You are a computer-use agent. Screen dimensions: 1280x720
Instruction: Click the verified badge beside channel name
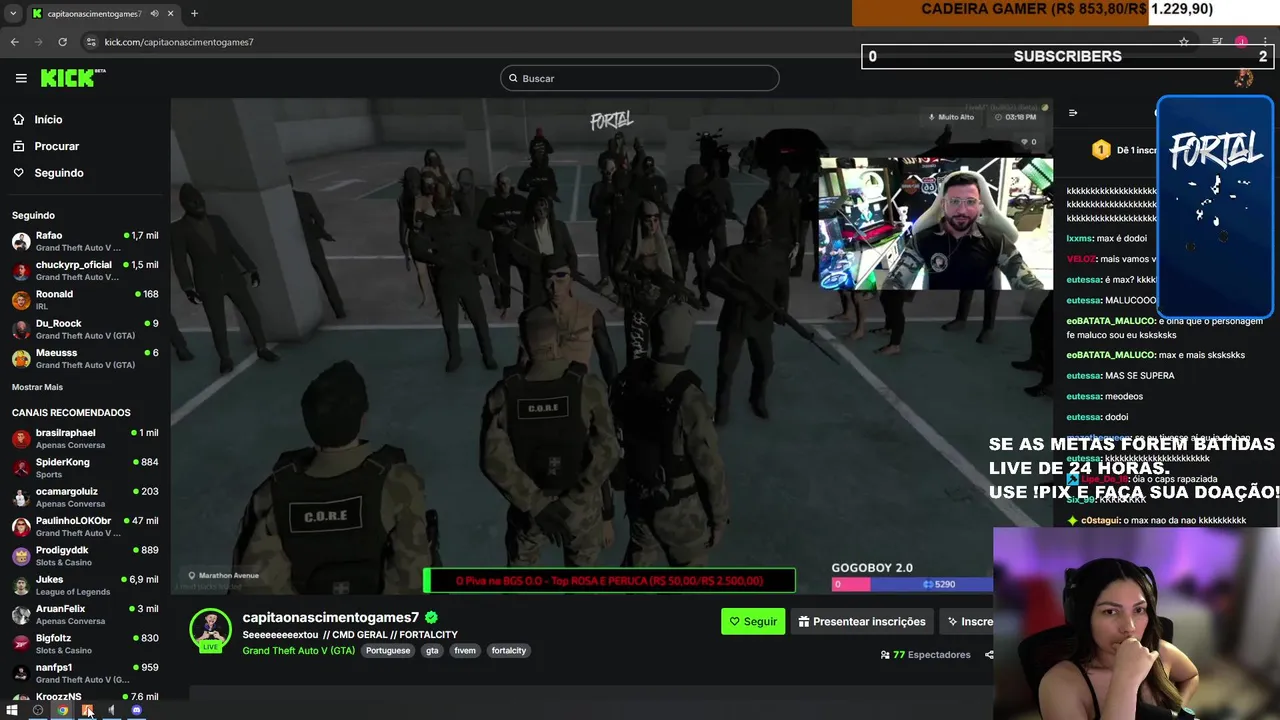[x=431, y=617]
